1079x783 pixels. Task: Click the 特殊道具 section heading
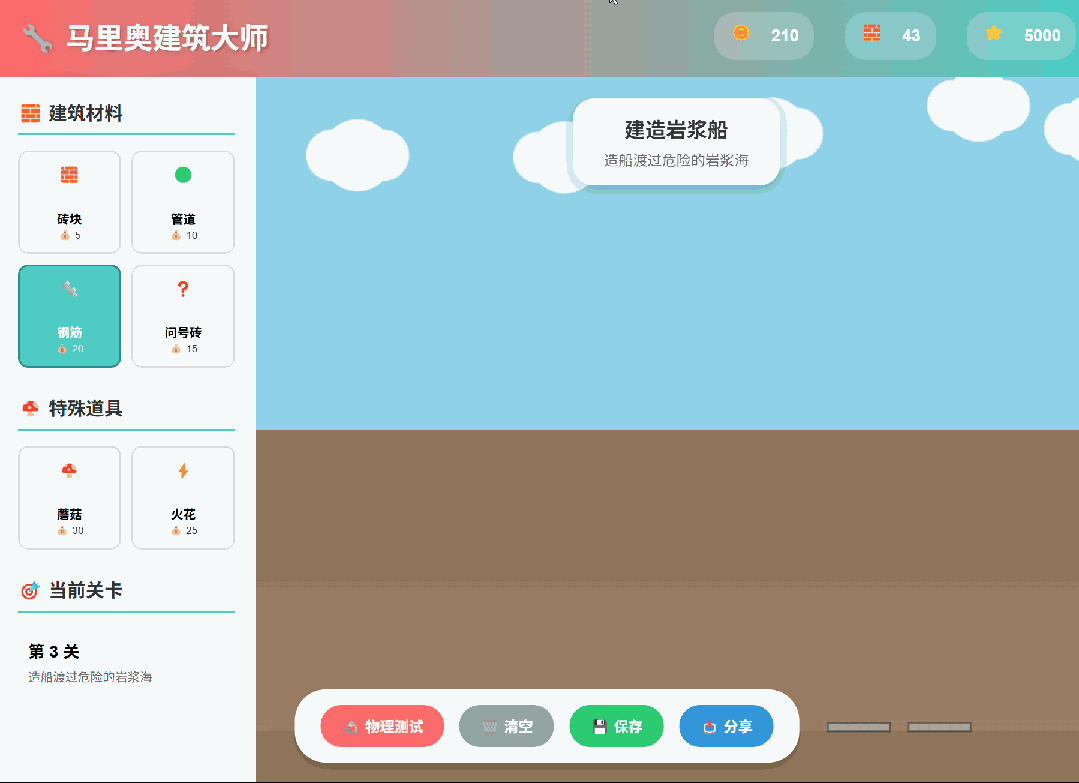point(85,409)
